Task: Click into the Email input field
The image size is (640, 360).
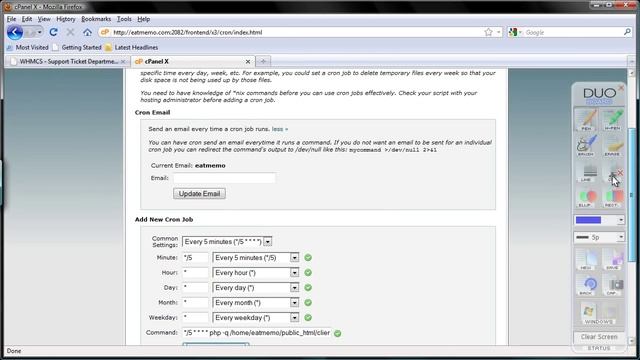Action: pyautogui.click(x=224, y=178)
